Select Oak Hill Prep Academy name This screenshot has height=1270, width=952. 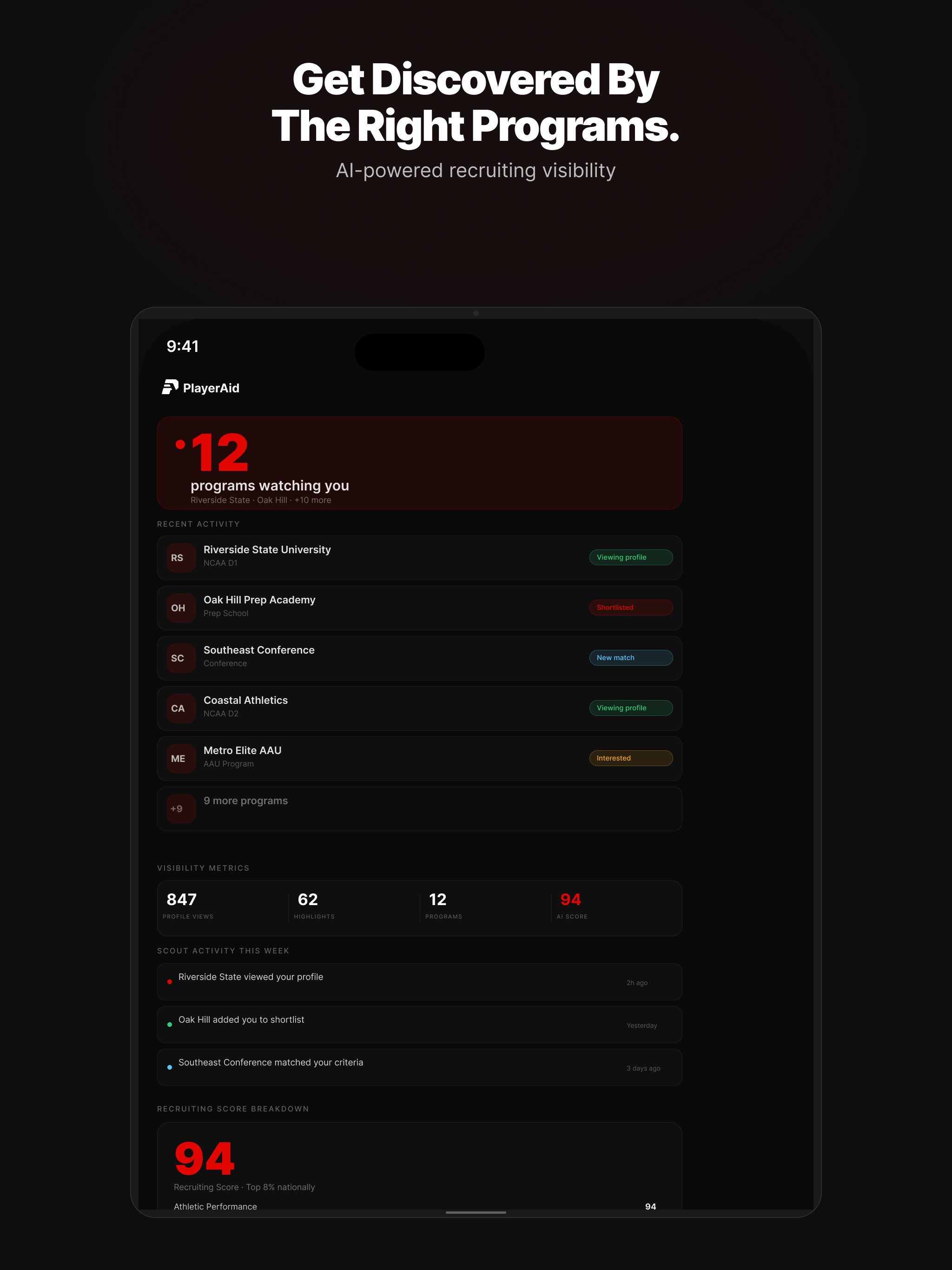[x=259, y=600]
